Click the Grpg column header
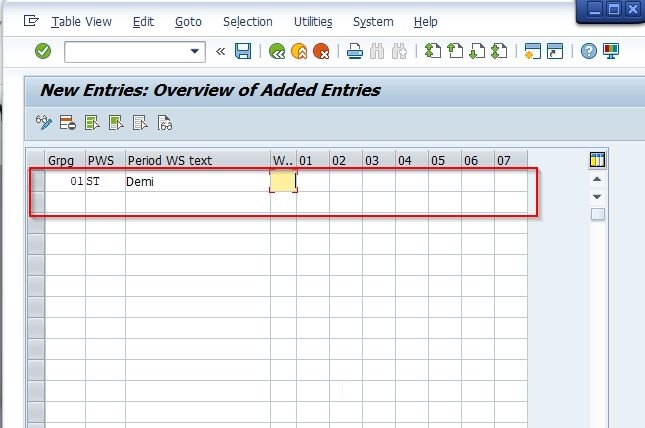Image resolution: width=645 pixels, height=428 pixels. pos(65,160)
